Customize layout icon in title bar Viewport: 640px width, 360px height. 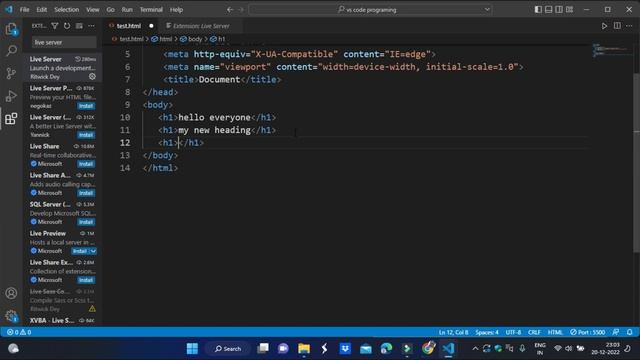(x=569, y=9)
